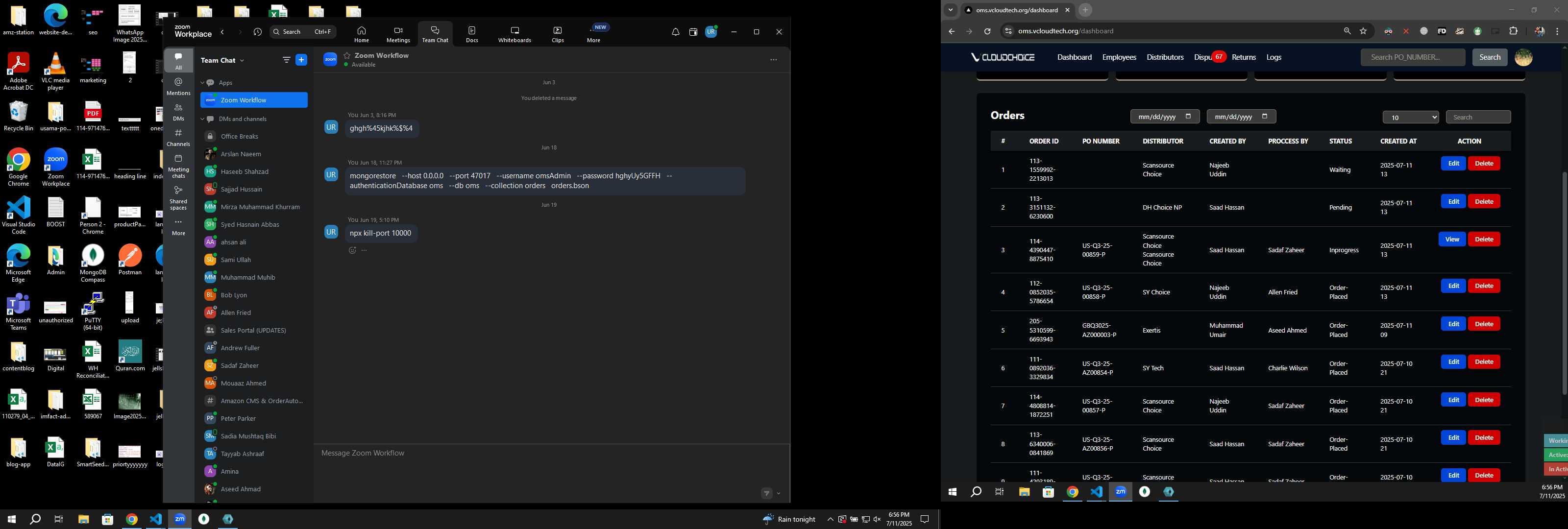Open Logs page in CloudChoice navbar
Image resolution: width=1568 pixels, height=529 pixels.
click(1274, 57)
